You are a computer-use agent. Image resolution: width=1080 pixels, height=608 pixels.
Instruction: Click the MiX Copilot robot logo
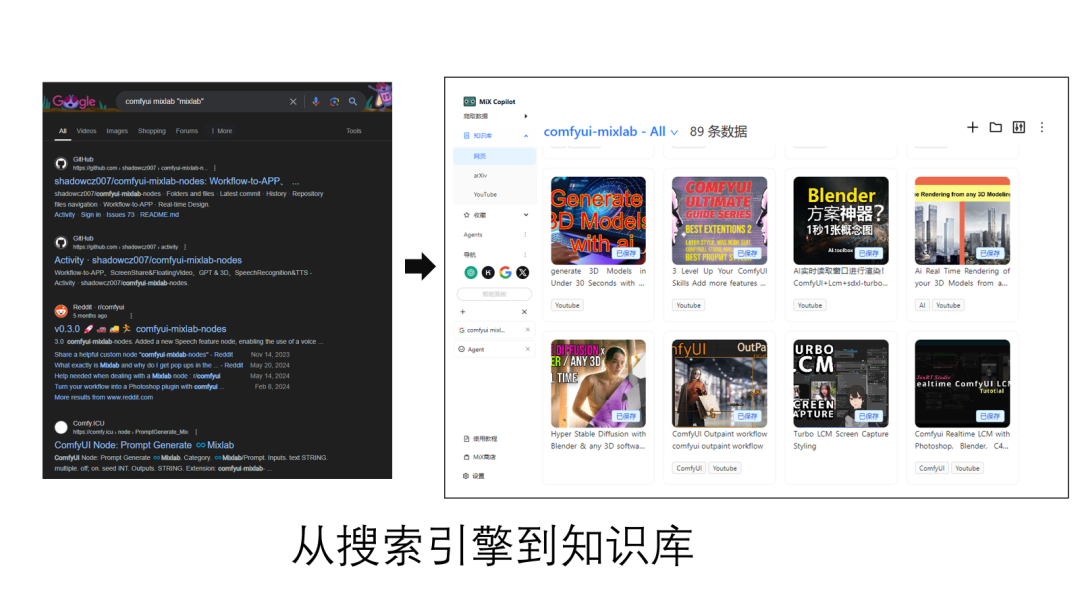469,101
